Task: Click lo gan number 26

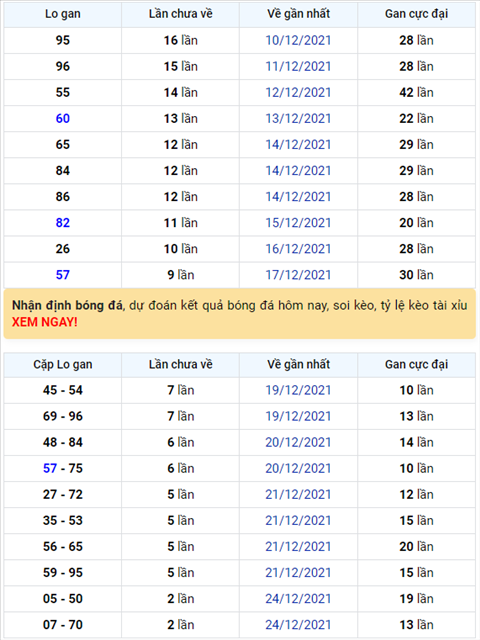Action: click(x=63, y=249)
